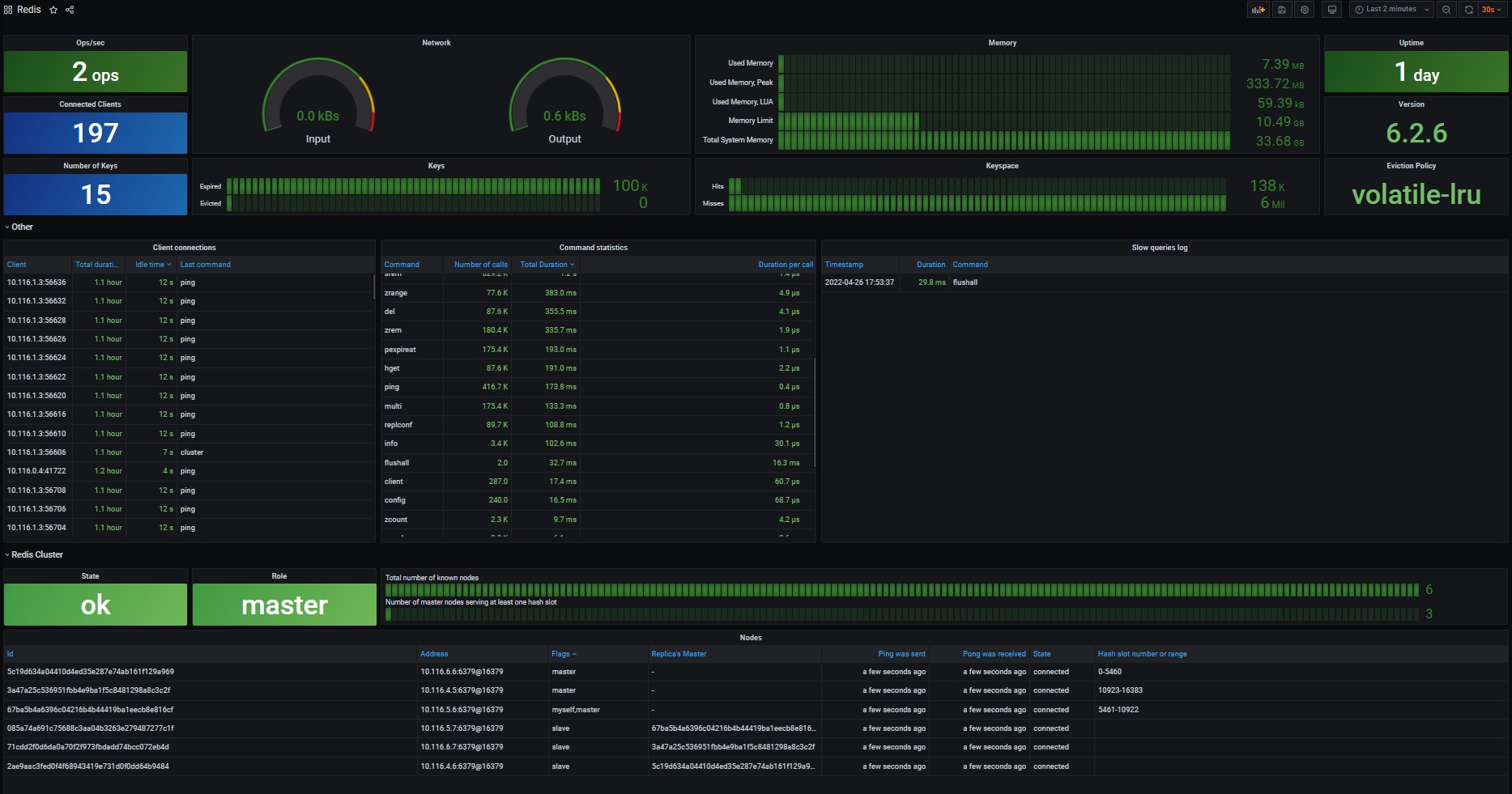Open the dashboards grid icon beside Redis
This screenshot has height=794, width=1512.
(x=8, y=10)
